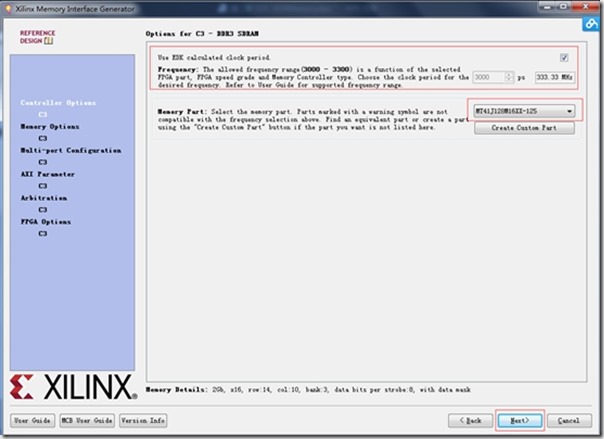Increase clock period with stepper up arrow
Viewport: 604px width, 439px height.
[x=509, y=74]
